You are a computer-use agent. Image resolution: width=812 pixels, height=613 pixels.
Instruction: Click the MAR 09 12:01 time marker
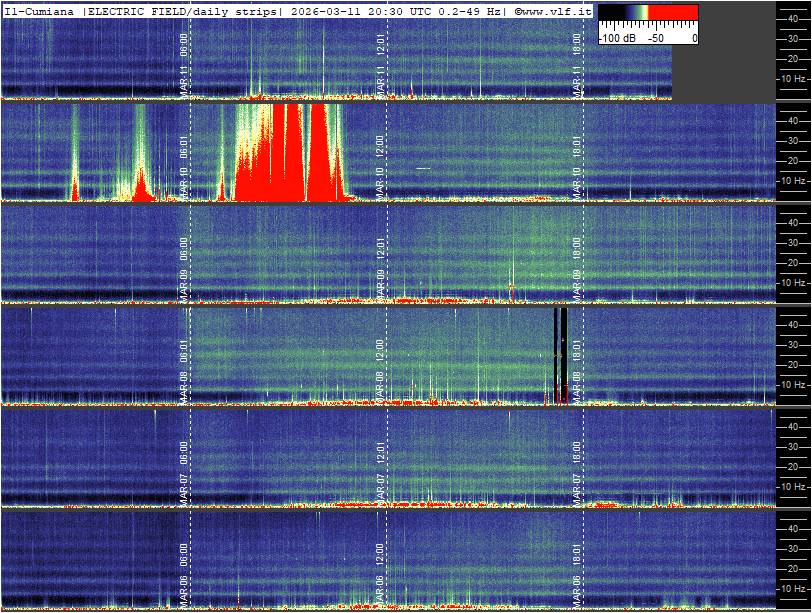tap(381, 260)
